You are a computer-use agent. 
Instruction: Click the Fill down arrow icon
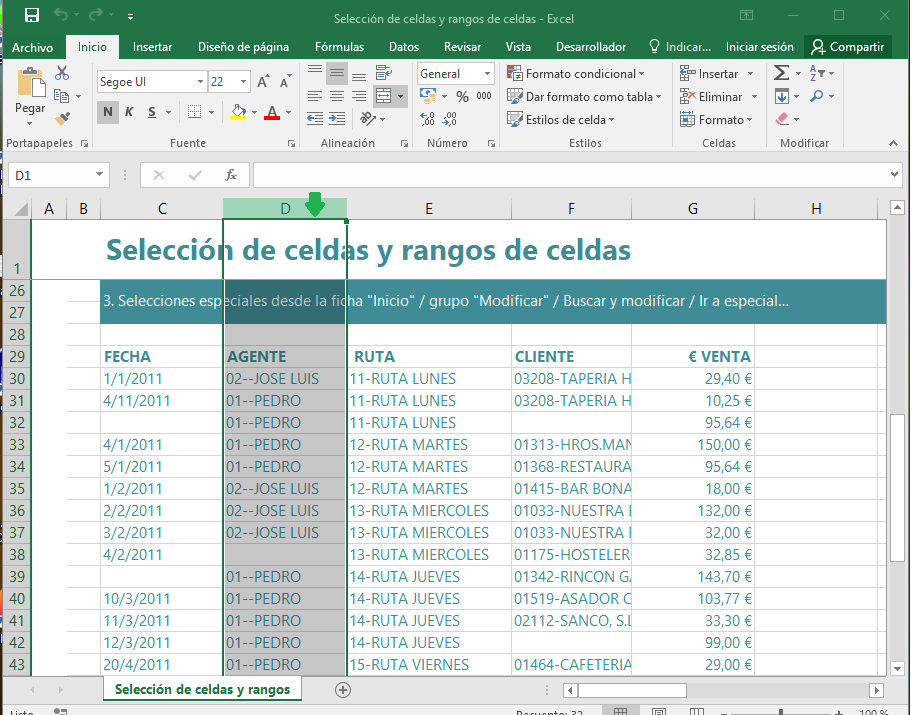(782, 97)
